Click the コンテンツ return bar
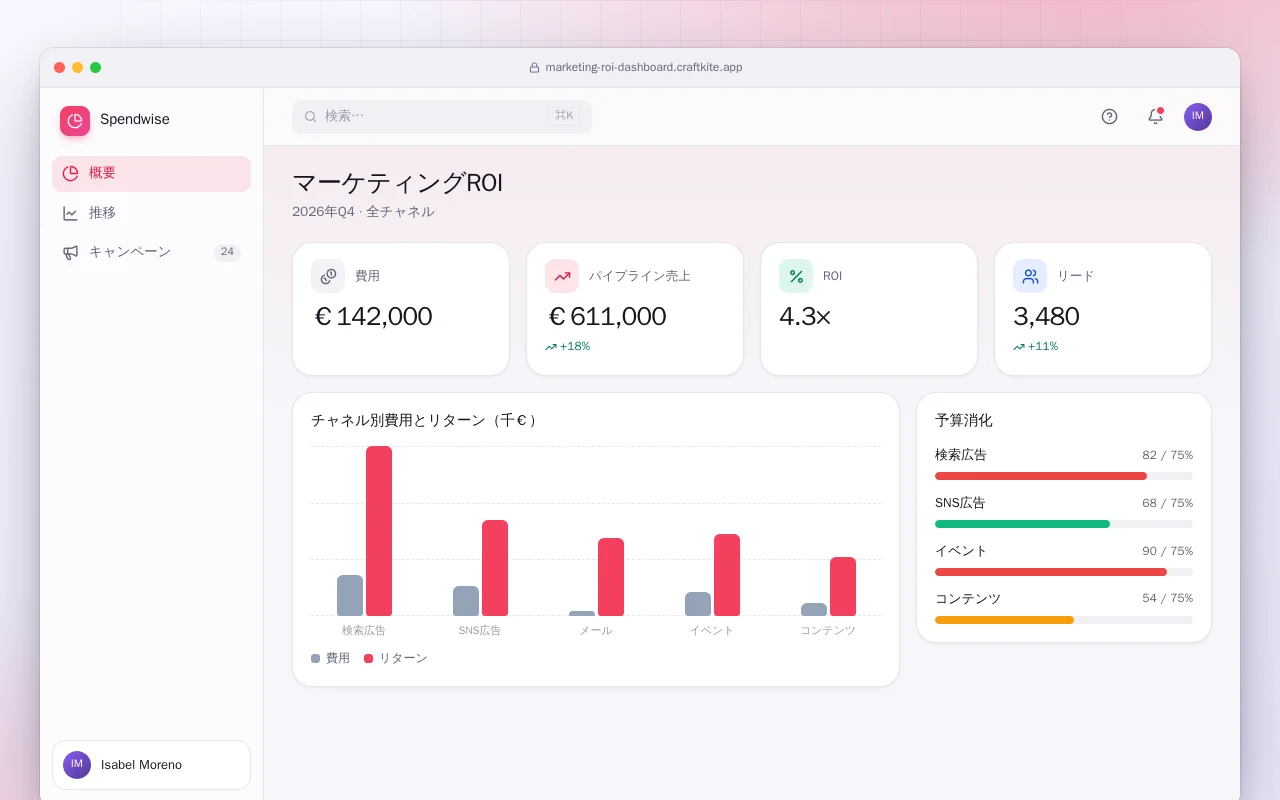The height and width of the screenshot is (800, 1280). click(843, 587)
